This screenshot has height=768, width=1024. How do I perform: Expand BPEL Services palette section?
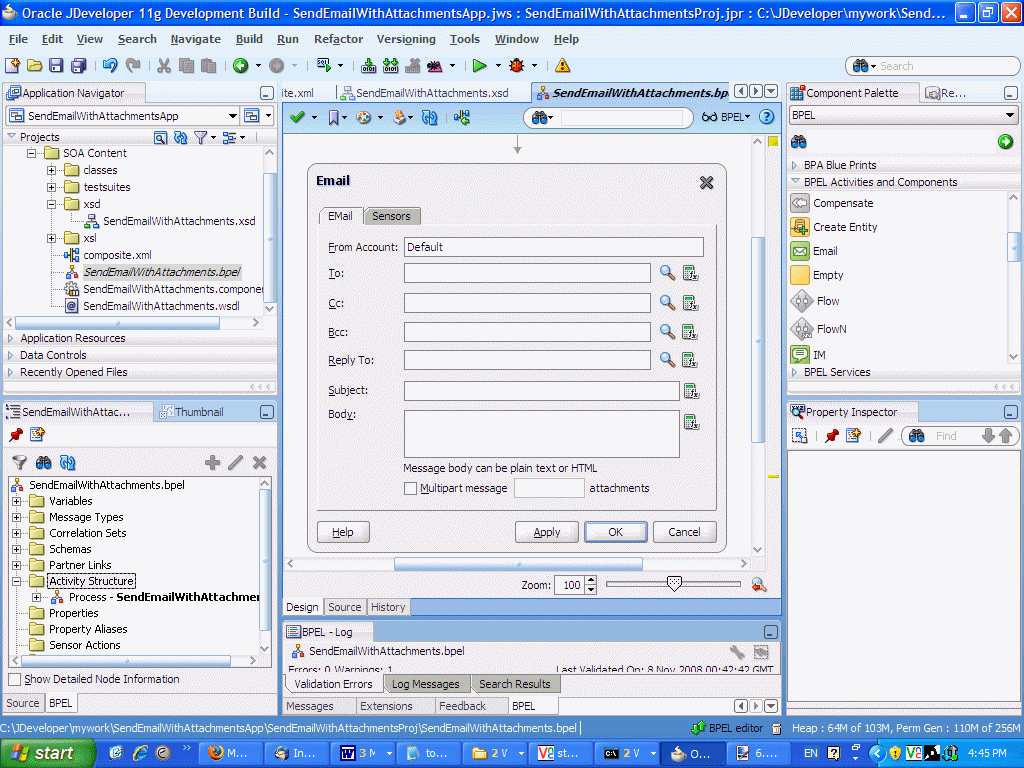click(x=794, y=372)
